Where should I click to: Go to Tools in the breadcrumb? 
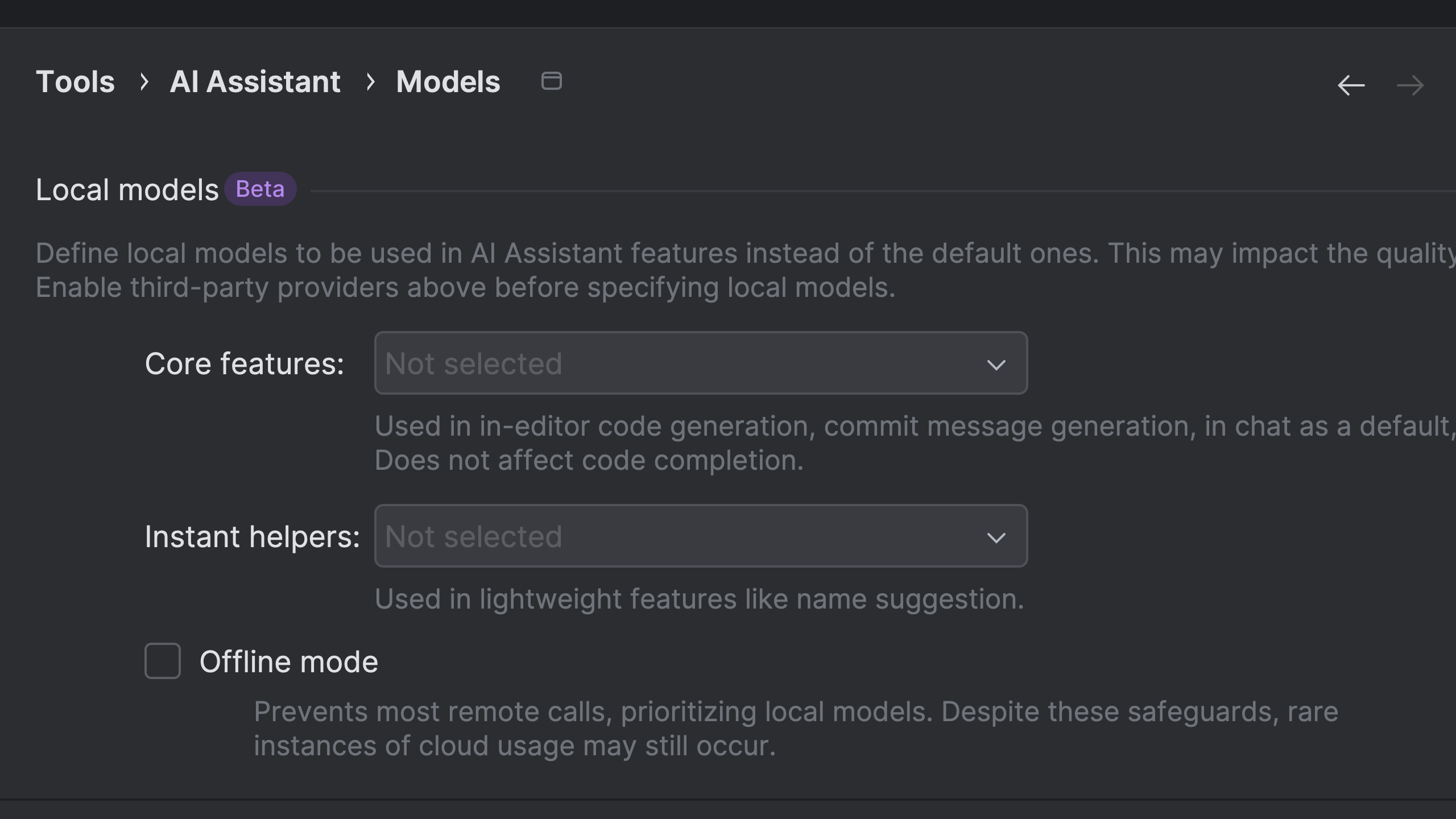point(75,82)
